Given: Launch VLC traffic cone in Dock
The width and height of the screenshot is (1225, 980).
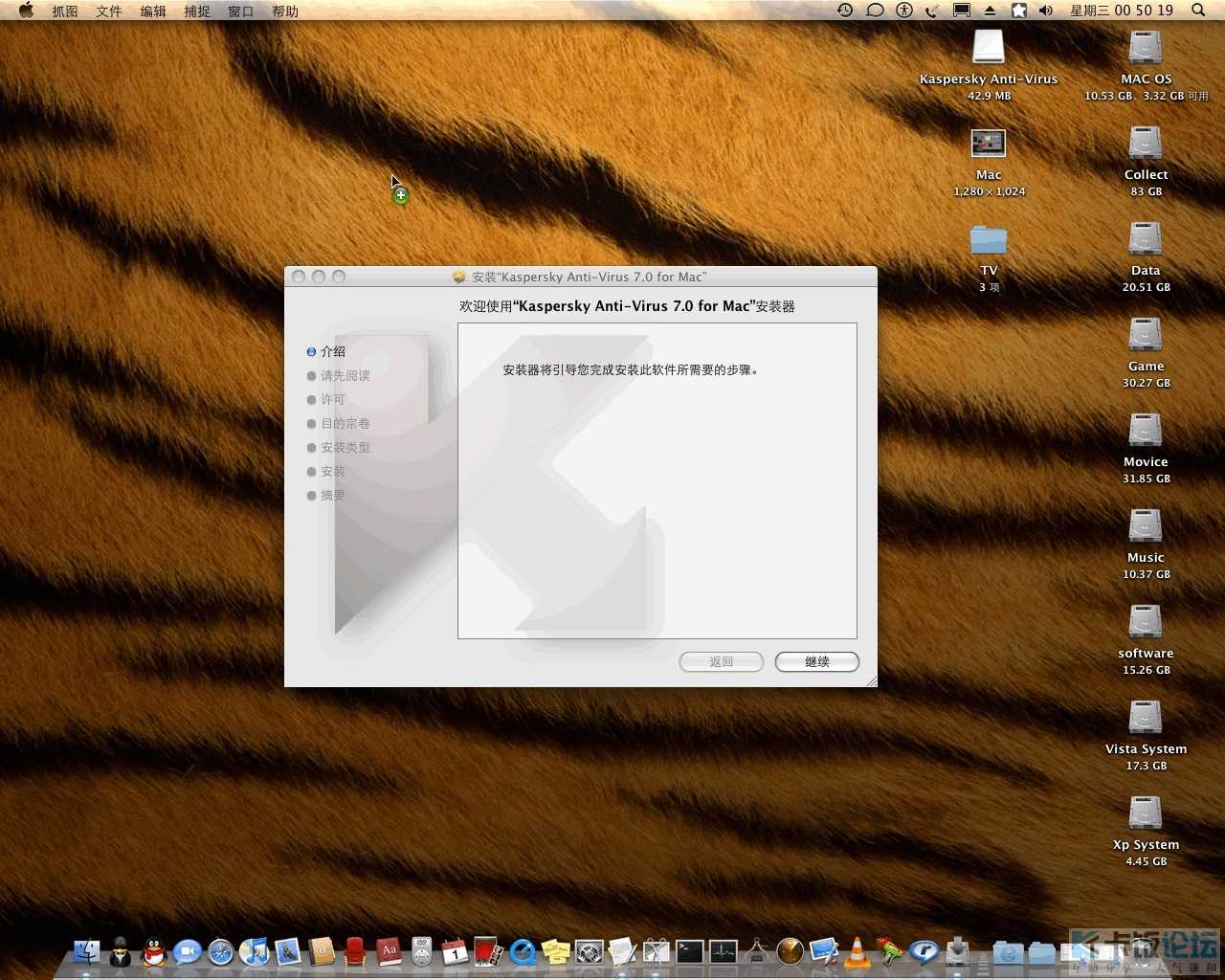Looking at the screenshot, I should click(857, 951).
